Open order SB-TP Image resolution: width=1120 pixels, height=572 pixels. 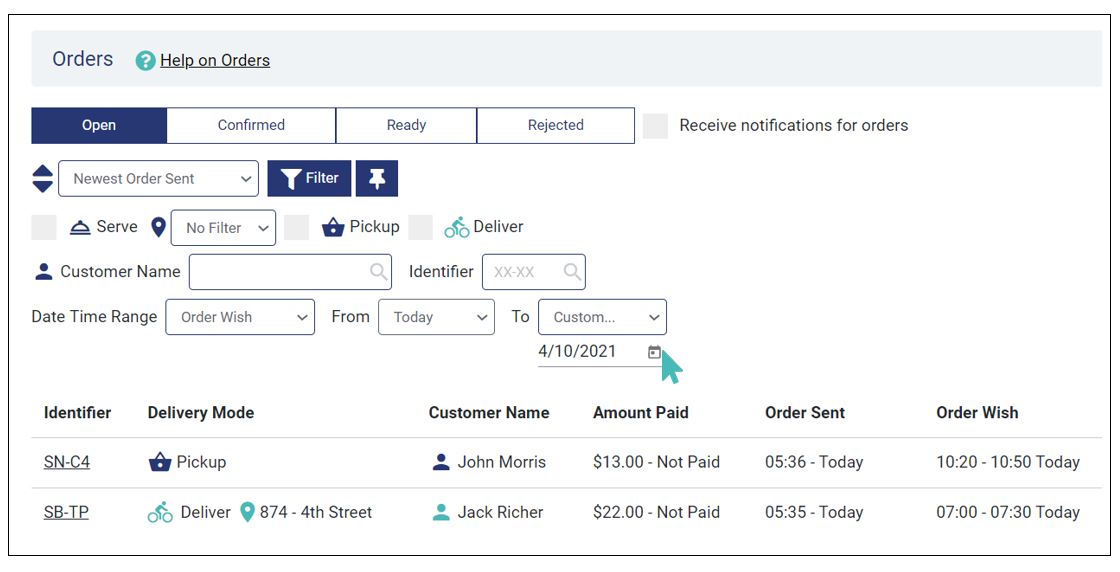point(66,513)
